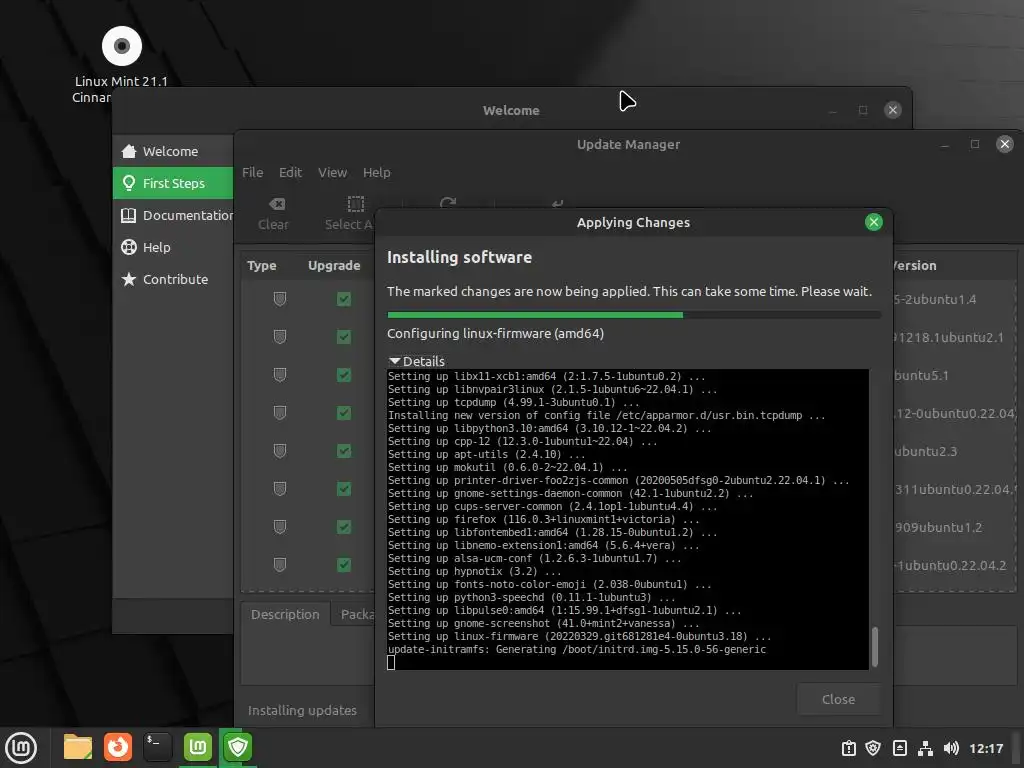This screenshot has width=1024, height=768.
Task: Sort by the Type column header
Action: pyautogui.click(x=261, y=266)
